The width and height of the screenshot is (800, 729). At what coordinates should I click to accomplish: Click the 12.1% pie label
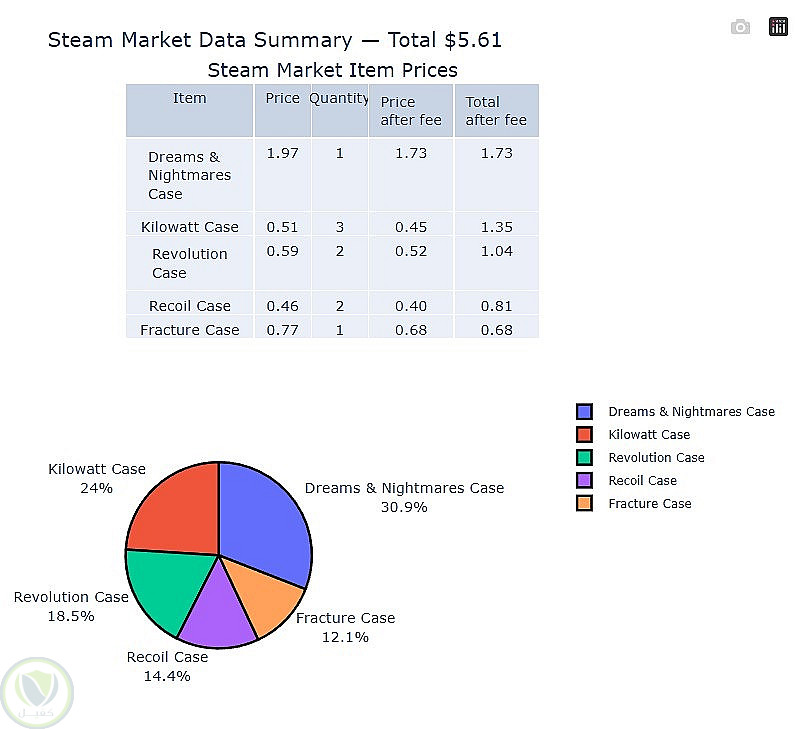tap(345, 637)
